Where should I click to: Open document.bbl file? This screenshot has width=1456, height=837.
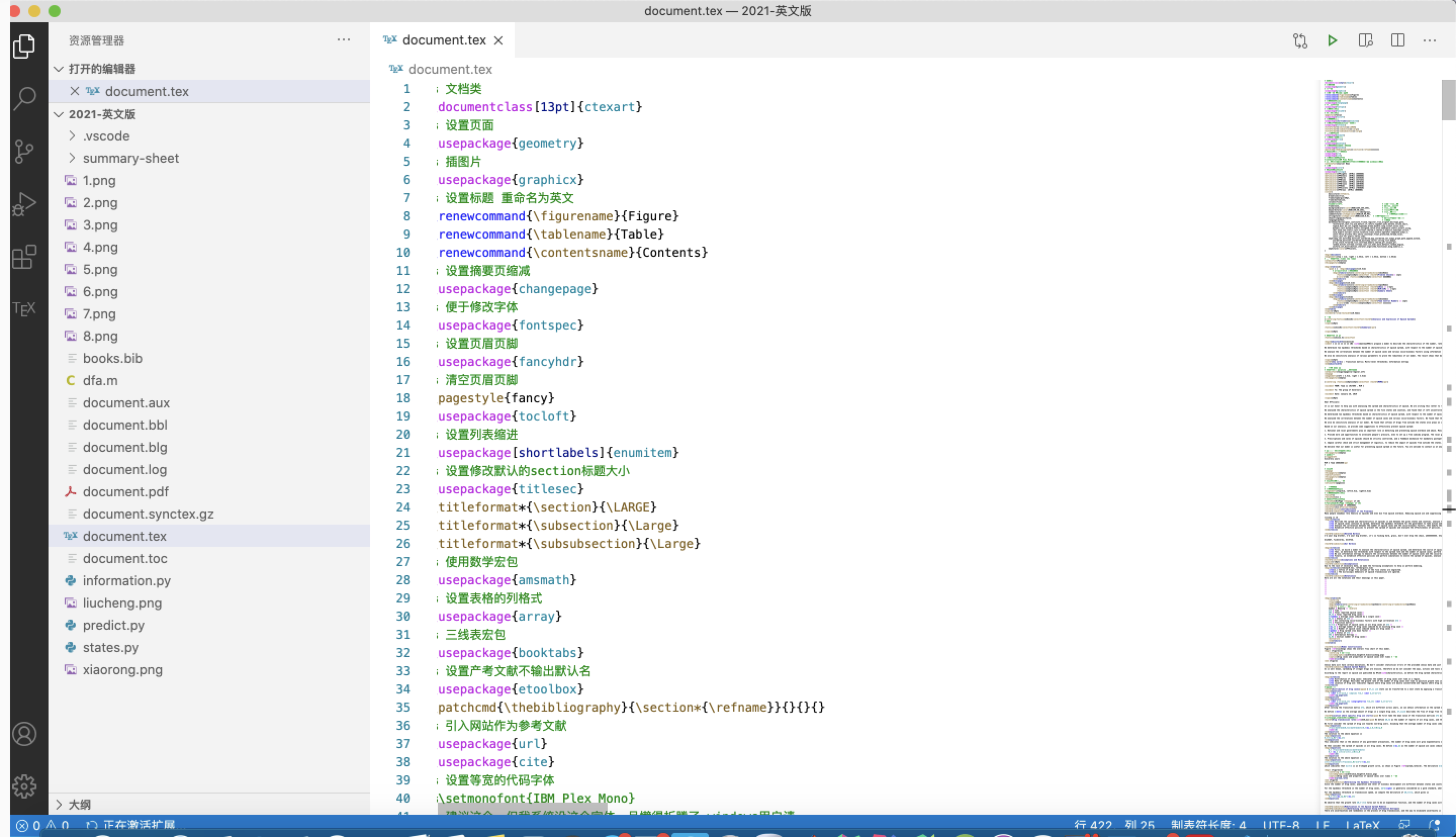pos(209,425)
